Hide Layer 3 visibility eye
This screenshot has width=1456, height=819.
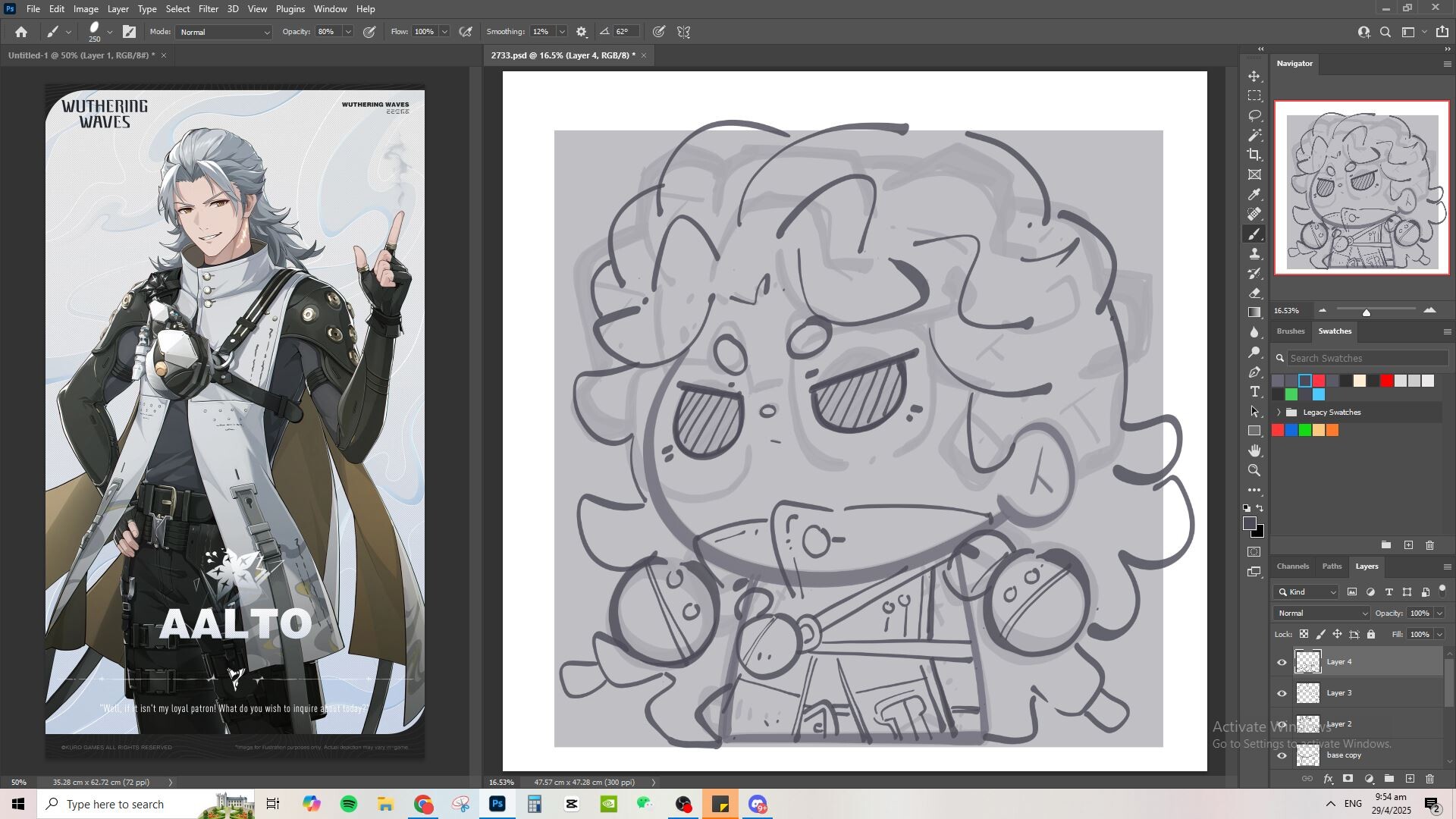coord(1282,694)
